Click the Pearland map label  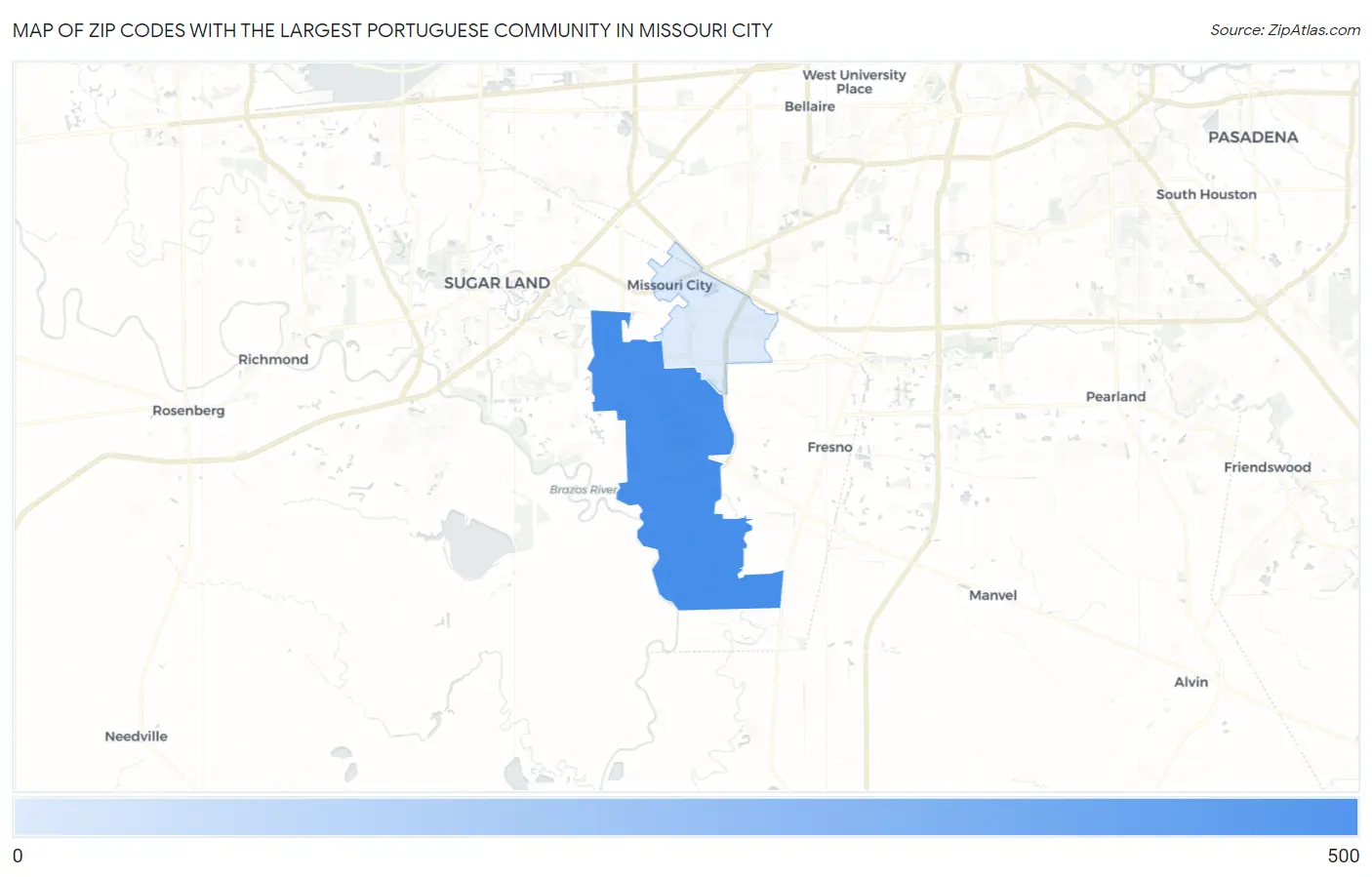[x=1115, y=397]
